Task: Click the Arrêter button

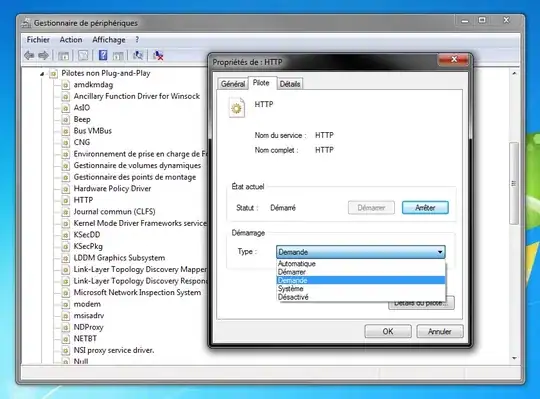Action: [425, 208]
